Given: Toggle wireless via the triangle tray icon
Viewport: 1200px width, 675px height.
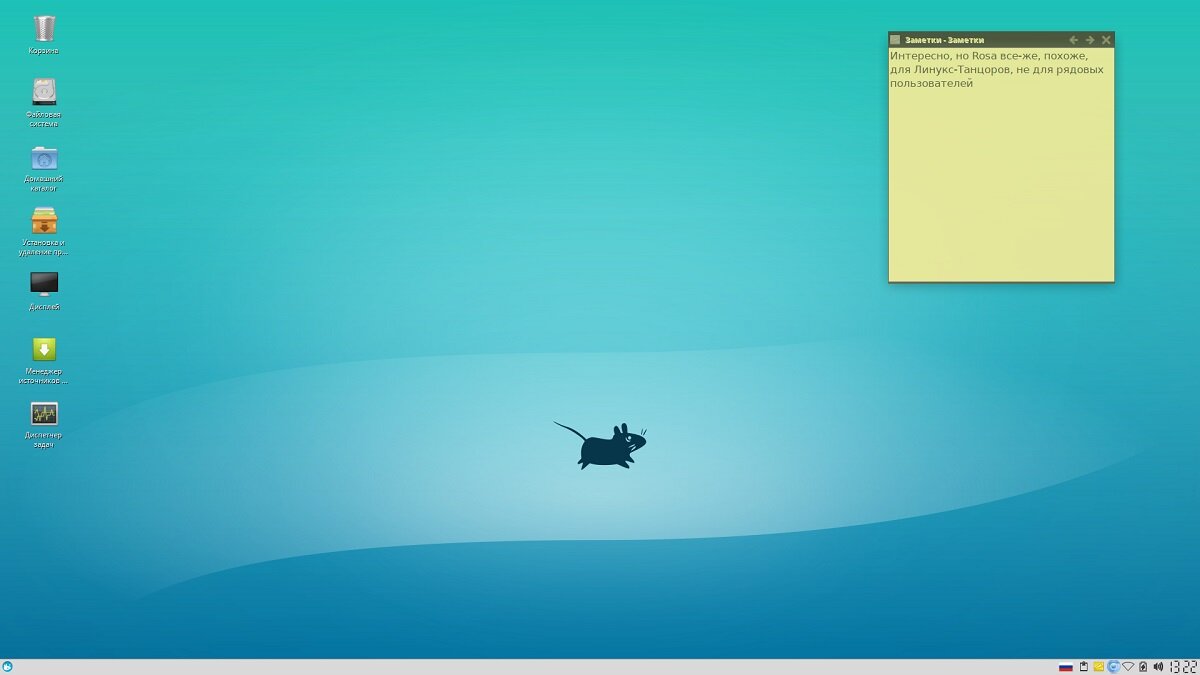Looking at the screenshot, I should pos(1128,666).
